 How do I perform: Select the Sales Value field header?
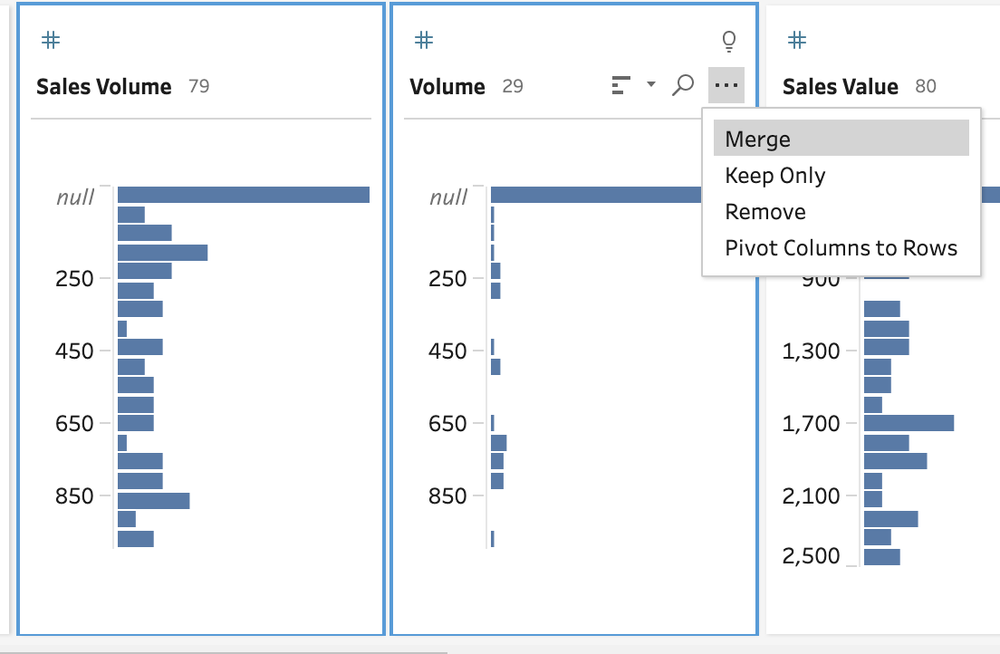tap(840, 86)
